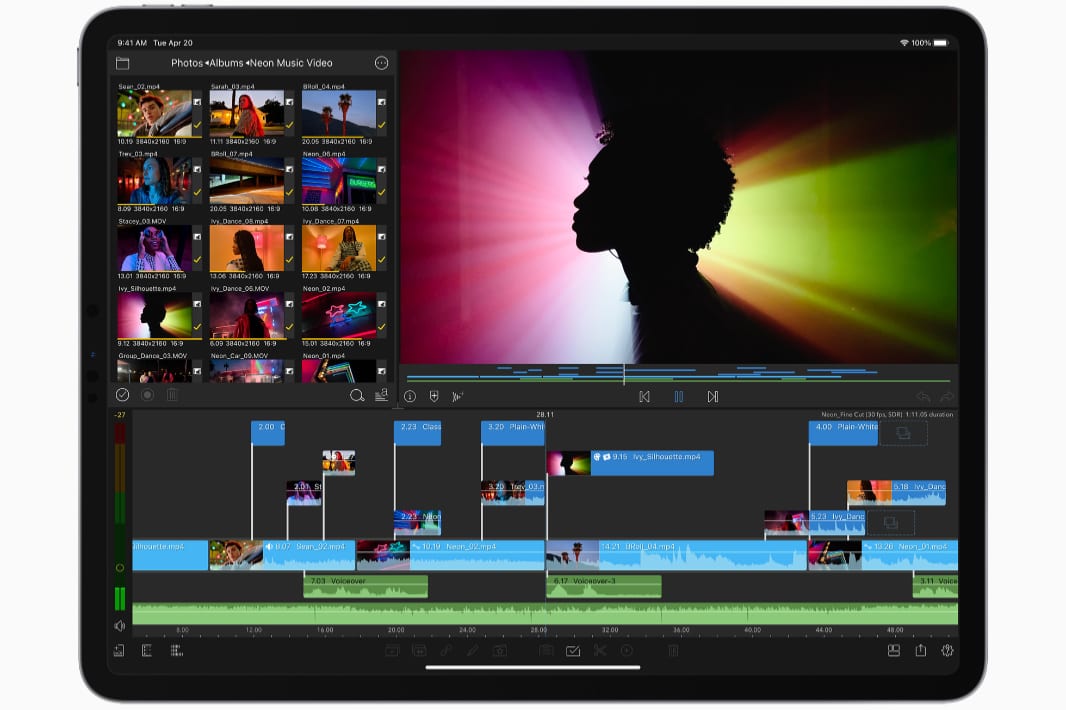Screen dimensions: 1066x710
Task: Open the library more options menu
Action: pos(381,63)
